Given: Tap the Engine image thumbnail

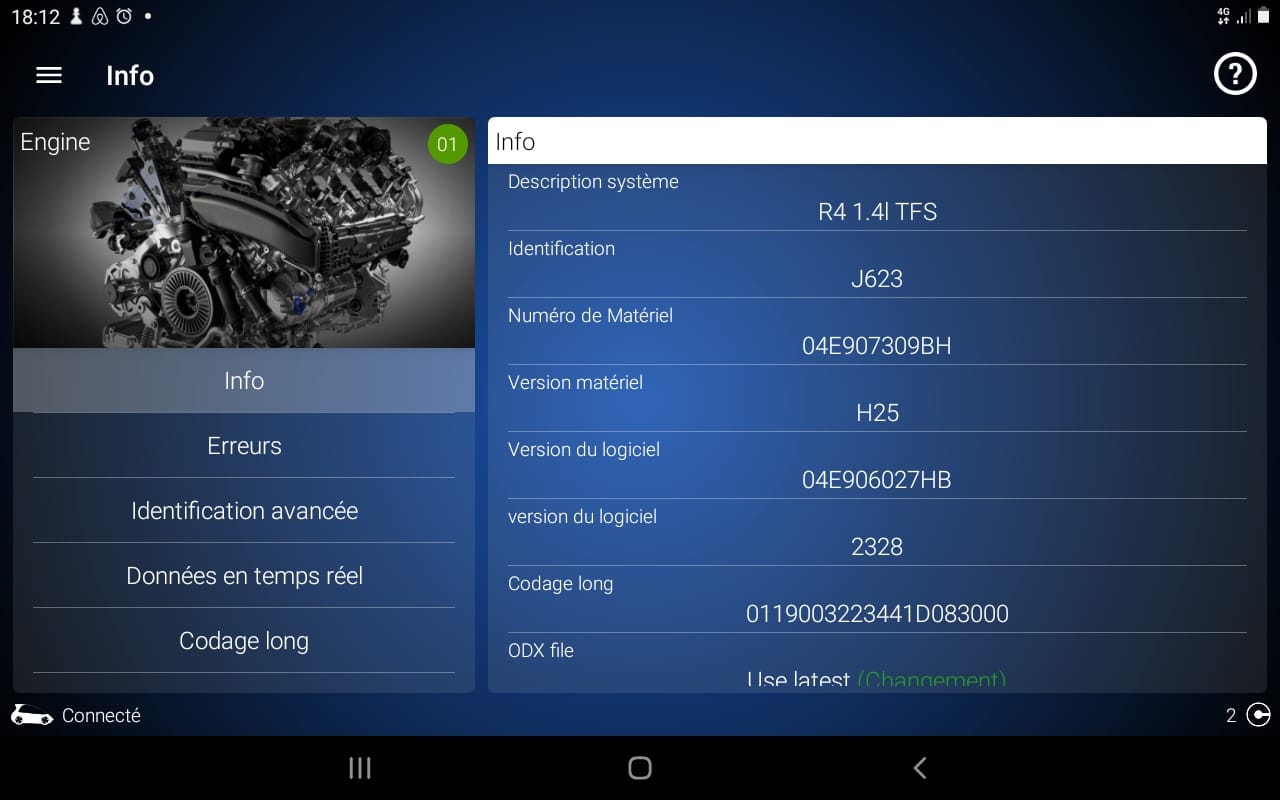Looking at the screenshot, I should coord(244,233).
